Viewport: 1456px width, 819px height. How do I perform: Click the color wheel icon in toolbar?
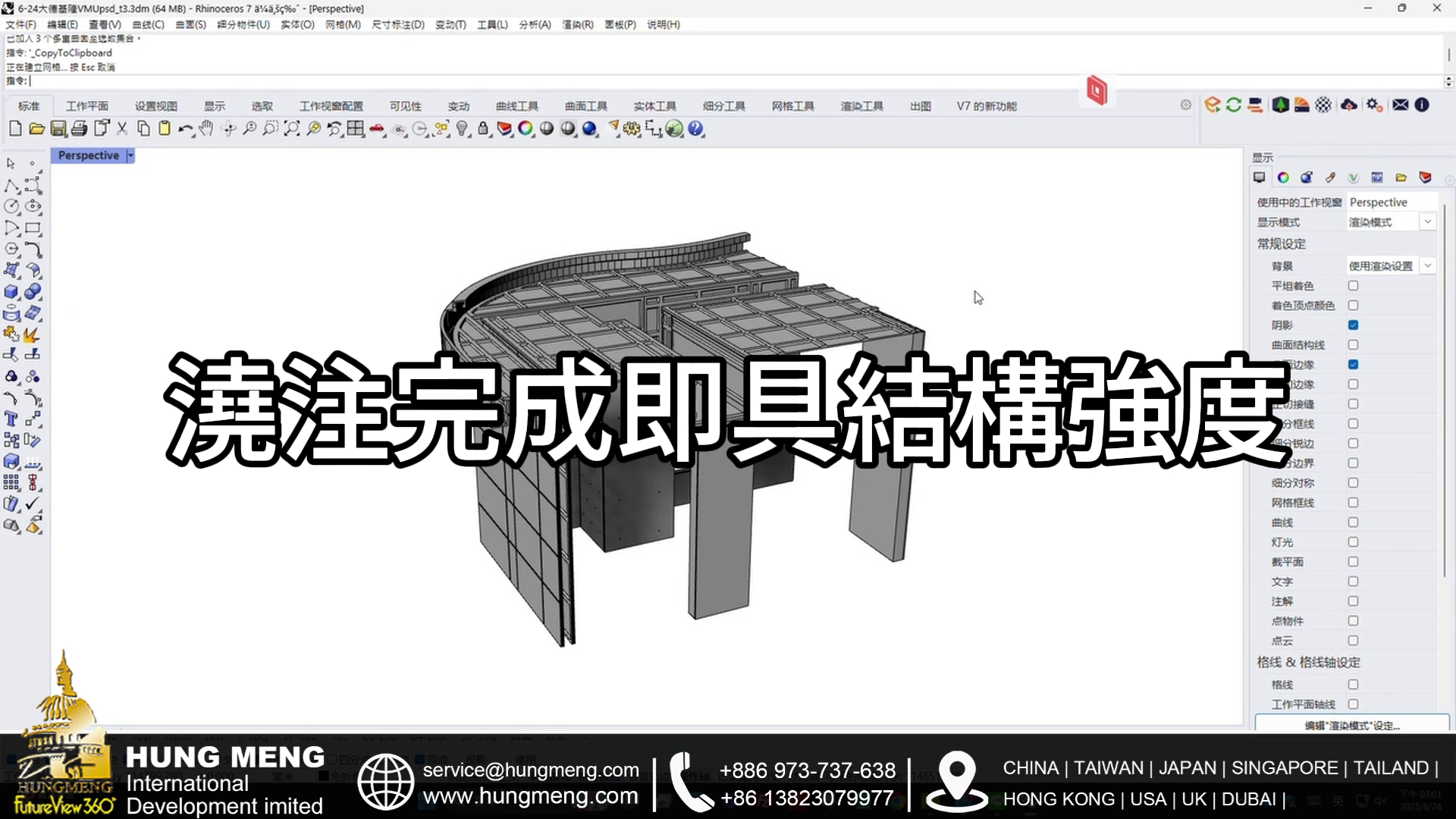coord(525,129)
